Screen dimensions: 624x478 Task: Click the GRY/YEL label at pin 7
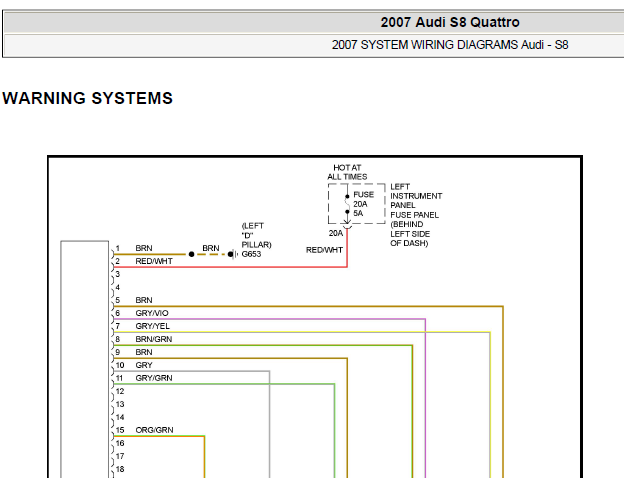(x=152, y=326)
